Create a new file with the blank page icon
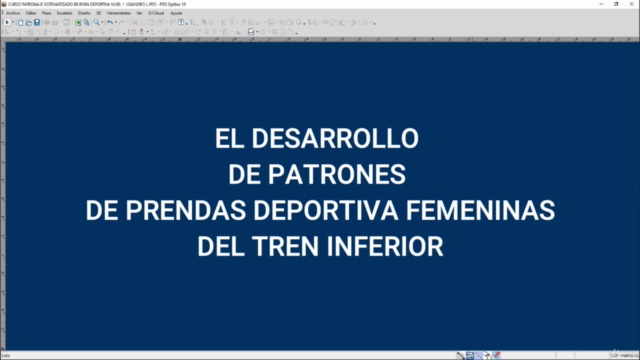Screen dimensions: 640x360 pyautogui.click(x=20, y=22)
